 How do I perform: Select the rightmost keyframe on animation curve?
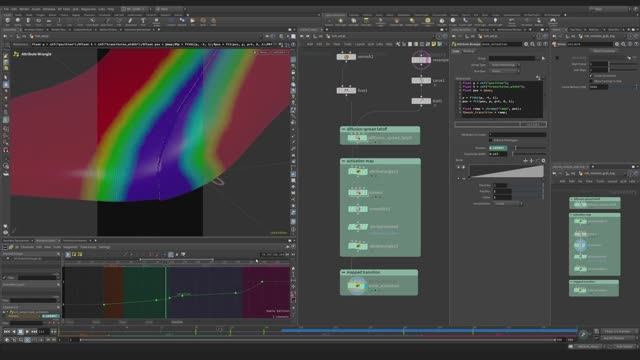[x=262, y=282]
